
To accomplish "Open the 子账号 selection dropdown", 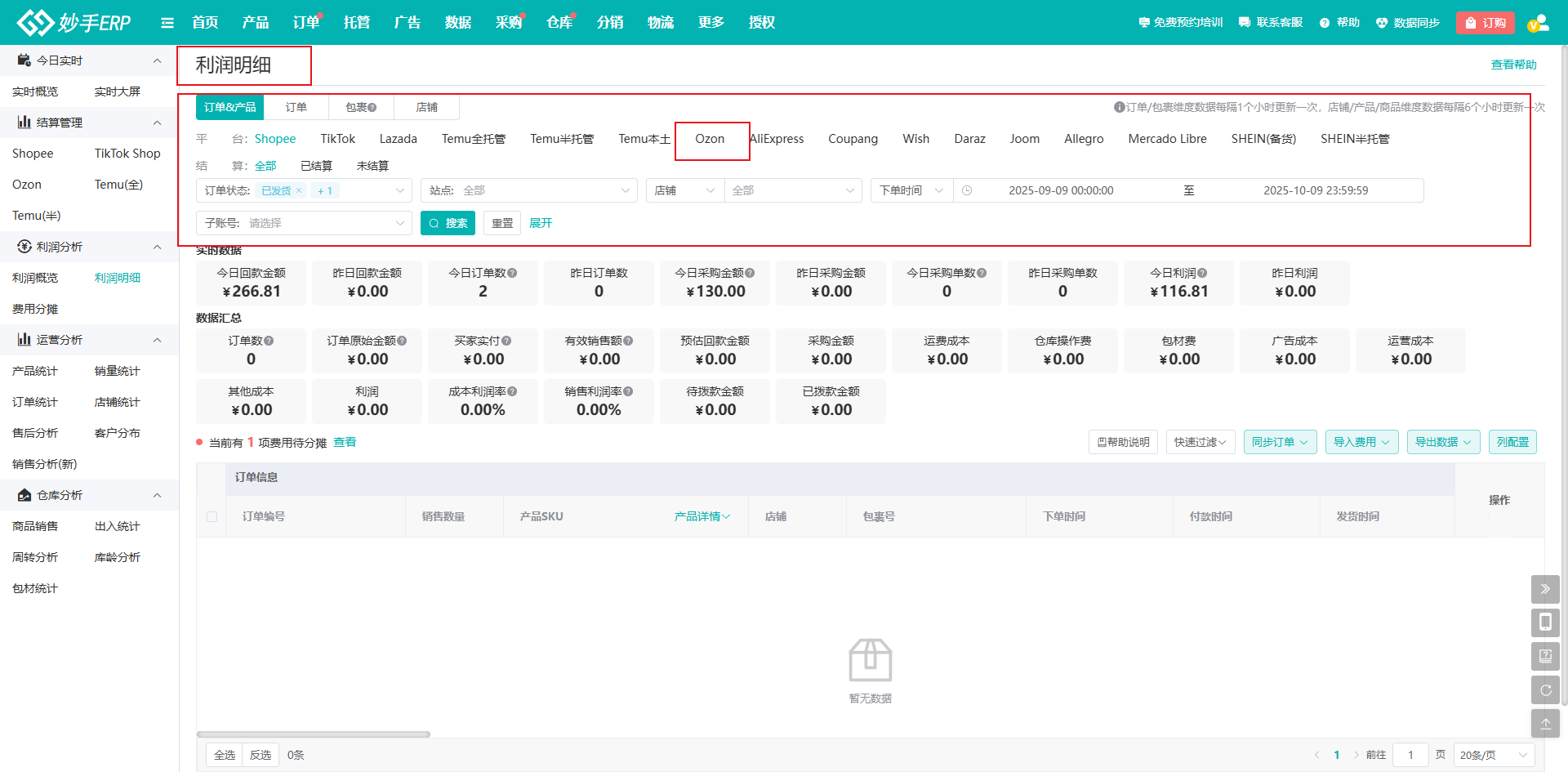I will click(304, 223).
